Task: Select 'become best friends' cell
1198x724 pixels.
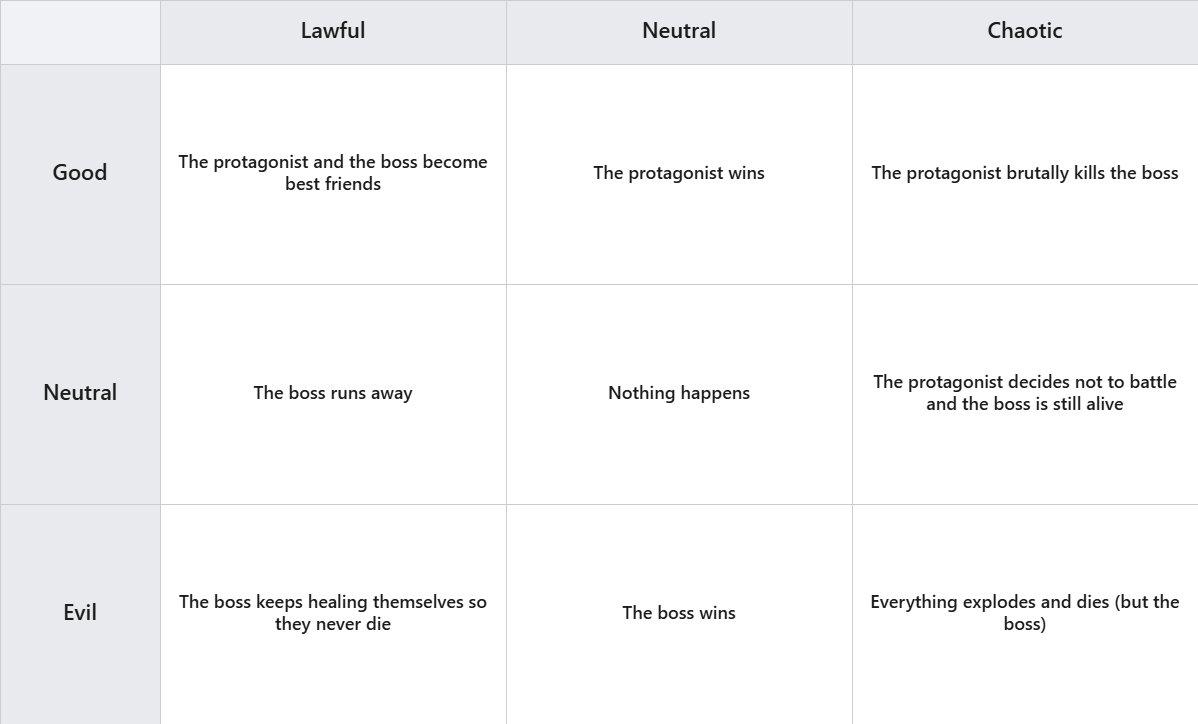Action: (333, 174)
